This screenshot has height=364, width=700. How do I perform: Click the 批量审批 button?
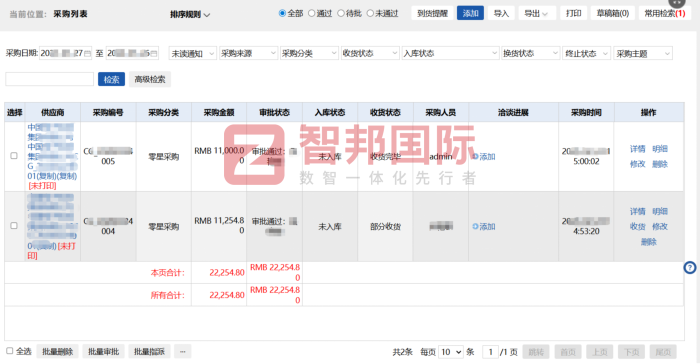104,351
